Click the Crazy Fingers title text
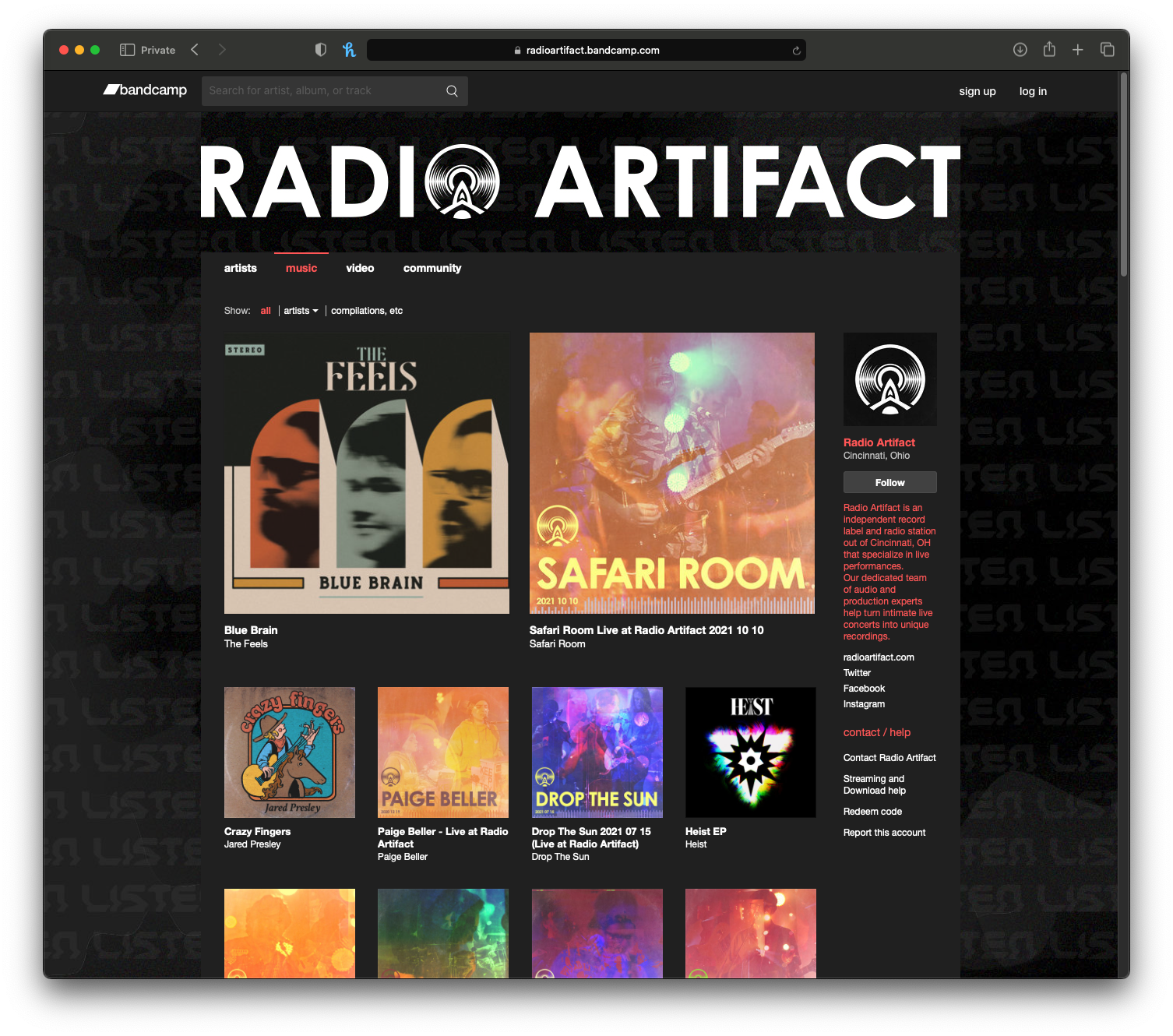The width and height of the screenshot is (1173, 1036). 257,832
